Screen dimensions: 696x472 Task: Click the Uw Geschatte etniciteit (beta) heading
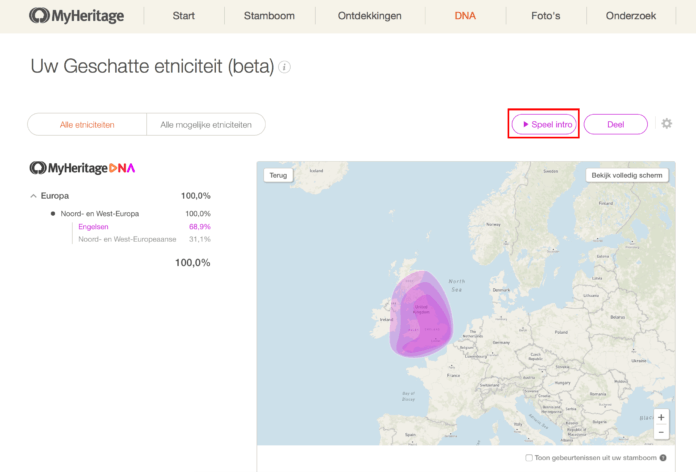pyautogui.click(x=152, y=67)
